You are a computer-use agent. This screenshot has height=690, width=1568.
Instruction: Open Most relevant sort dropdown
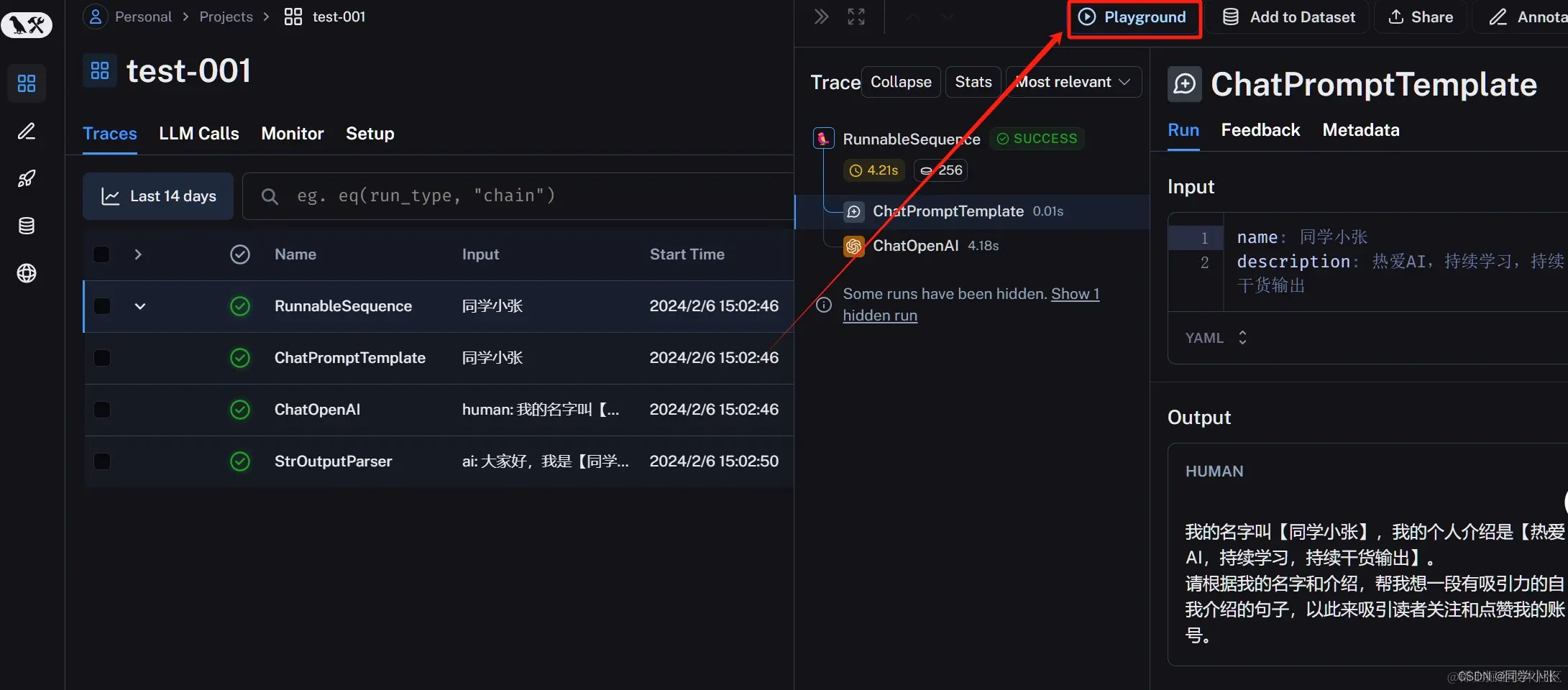[x=1073, y=82]
